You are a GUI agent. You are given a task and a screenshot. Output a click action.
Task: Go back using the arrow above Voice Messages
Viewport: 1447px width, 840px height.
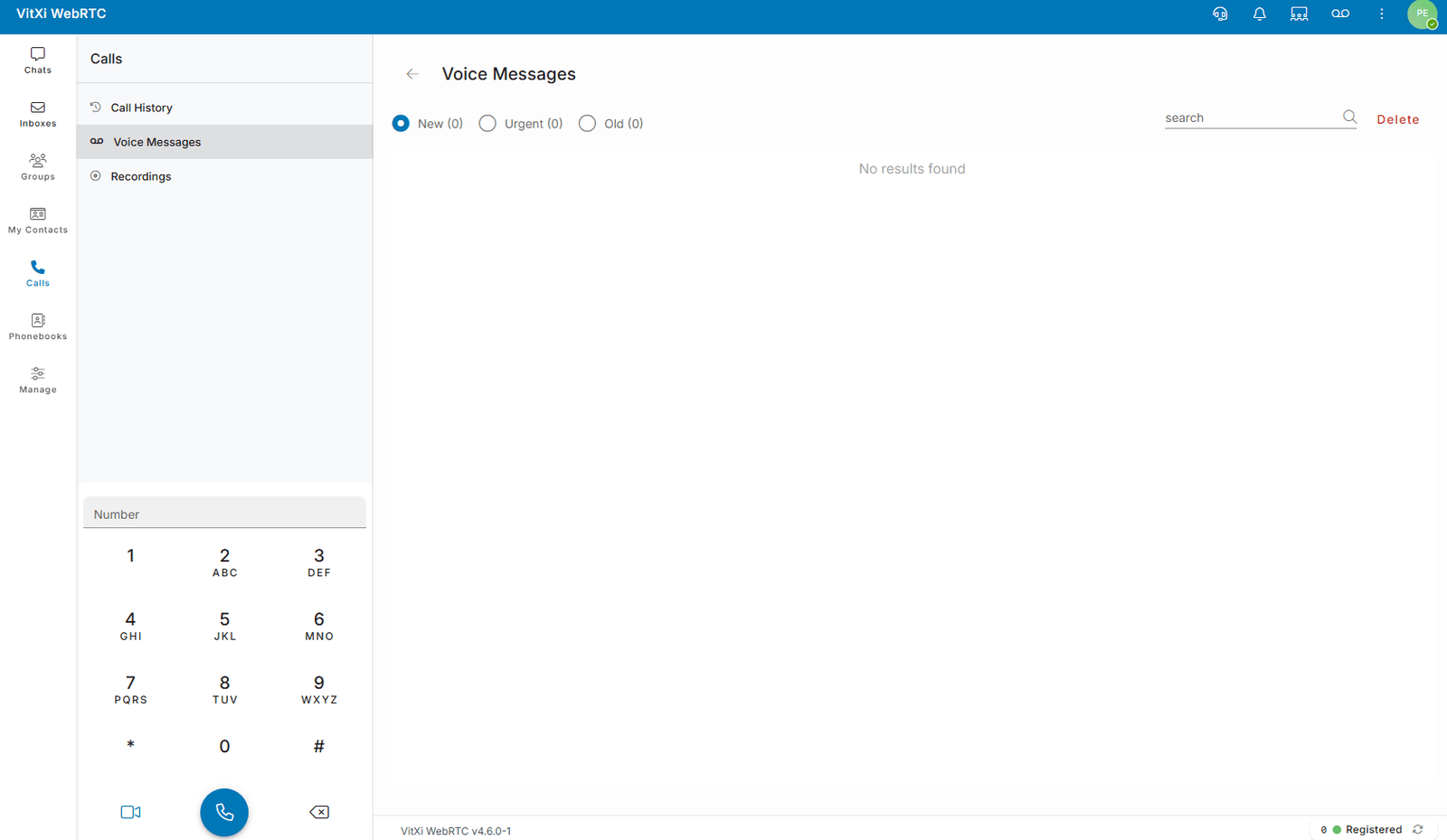pos(412,73)
